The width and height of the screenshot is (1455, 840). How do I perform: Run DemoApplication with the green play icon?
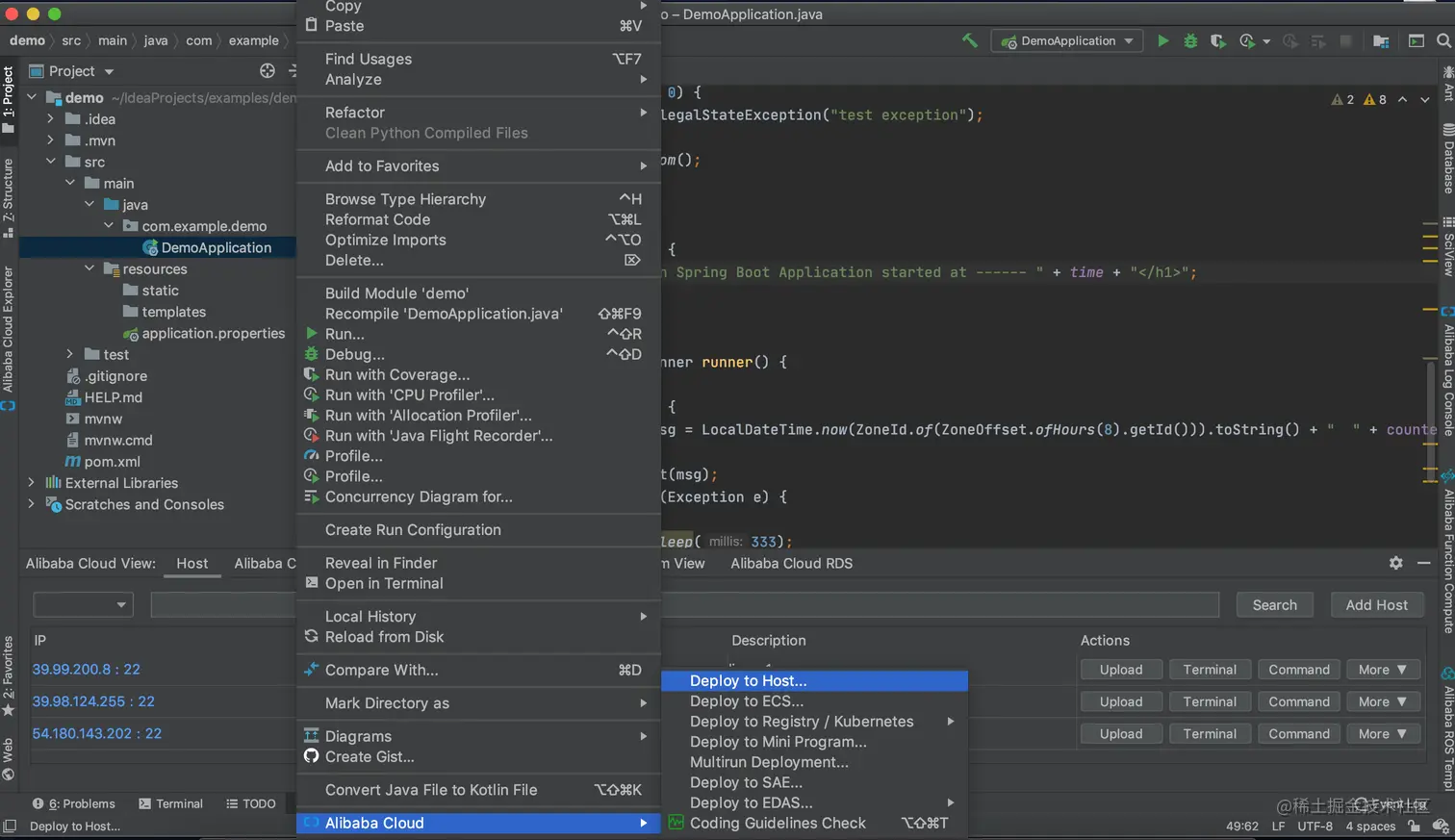coord(1162,40)
